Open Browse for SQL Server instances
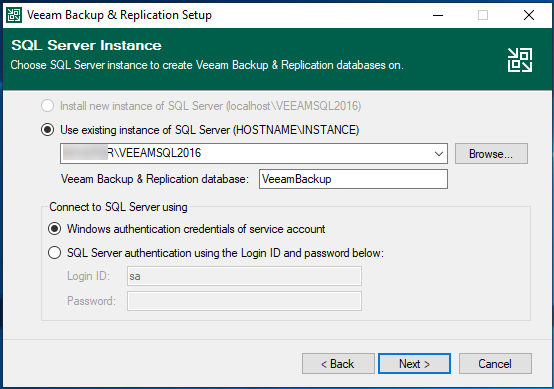 click(x=491, y=153)
